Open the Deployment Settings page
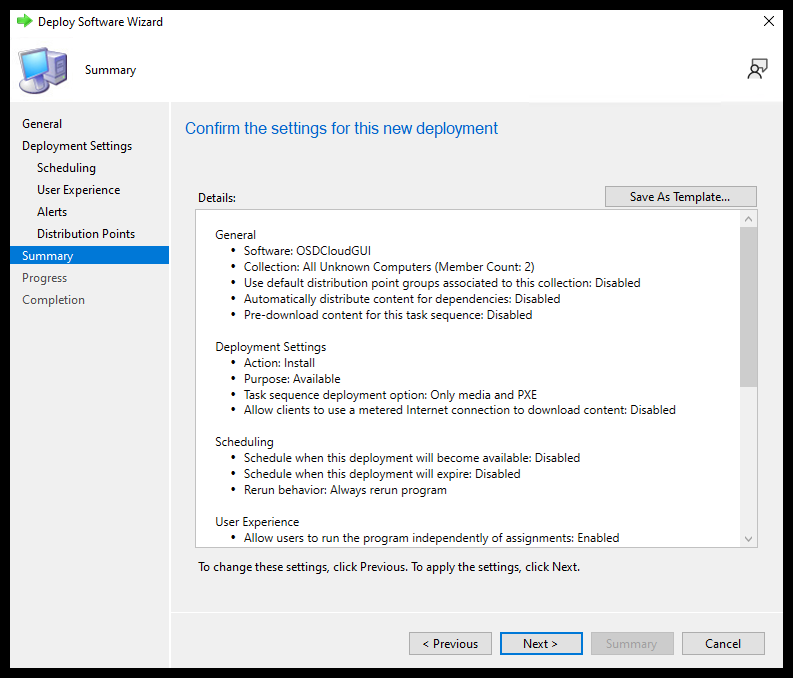 [x=77, y=146]
